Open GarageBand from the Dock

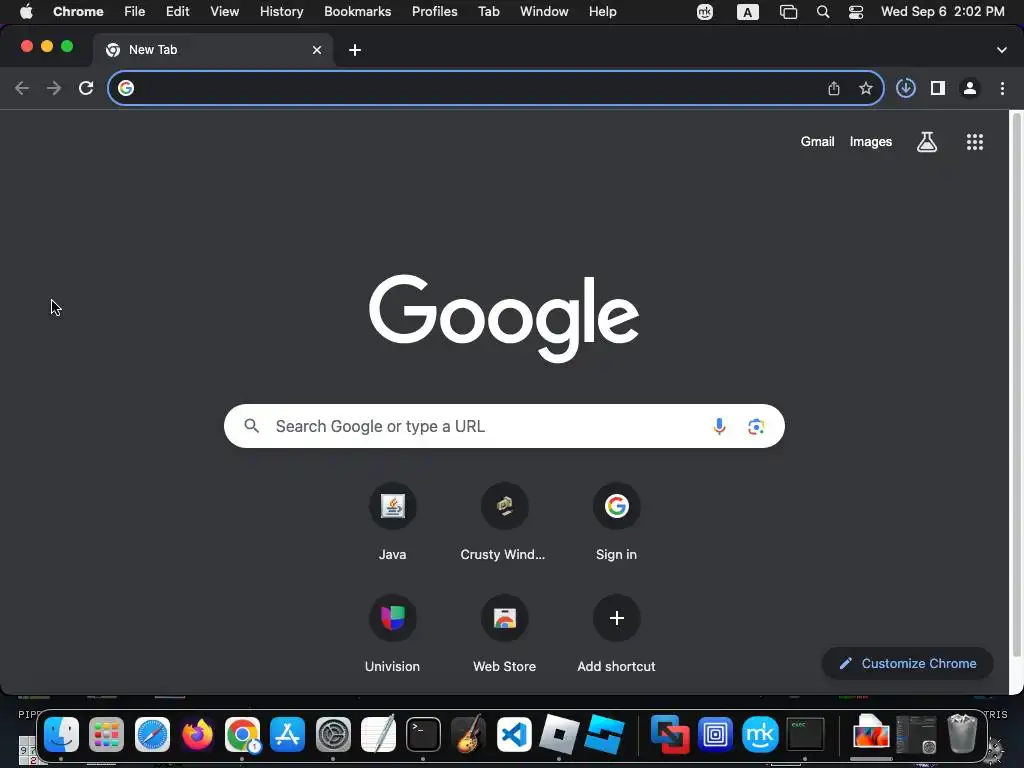[x=468, y=735]
